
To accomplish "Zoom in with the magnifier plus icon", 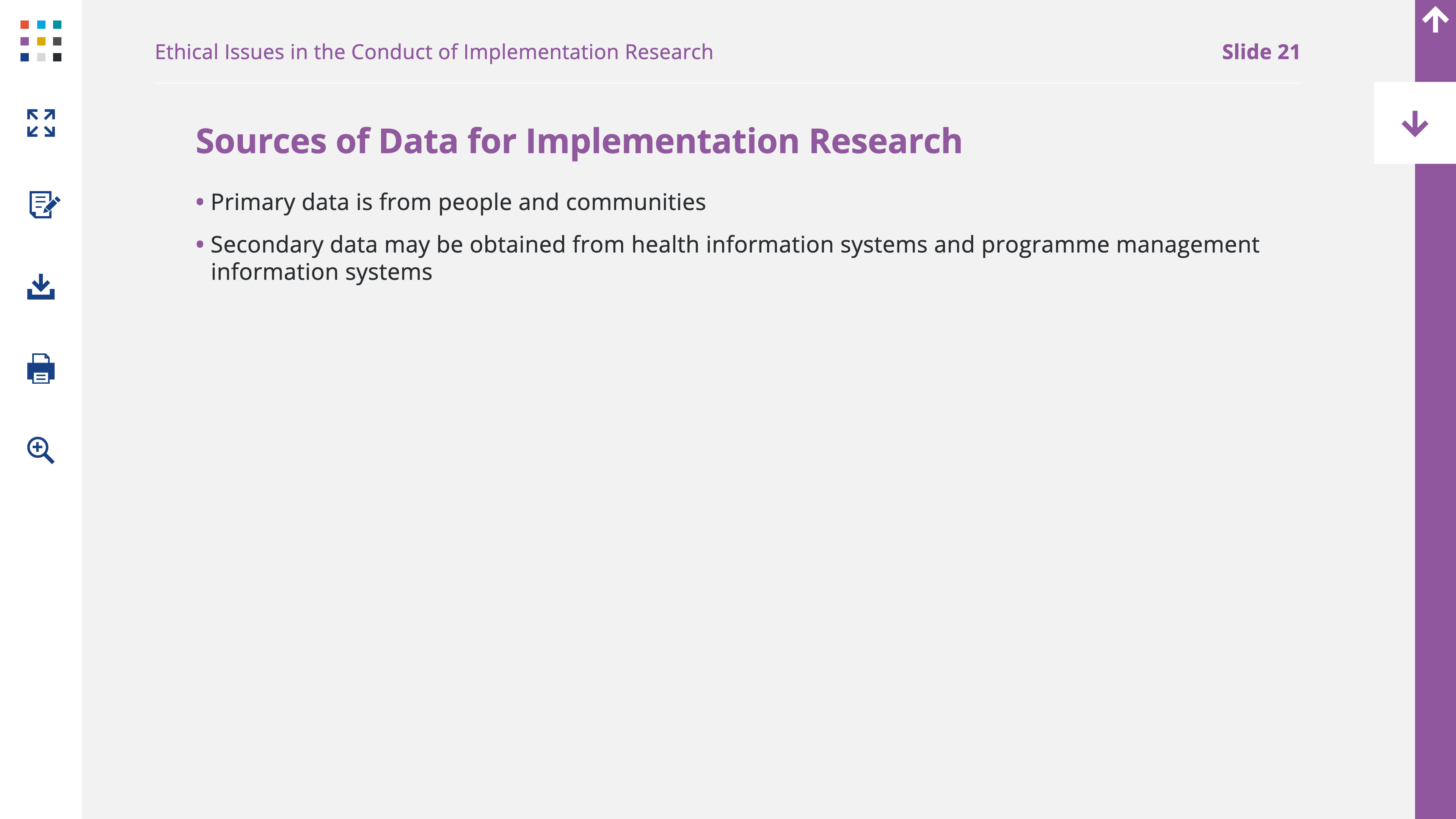I will (x=41, y=450).
